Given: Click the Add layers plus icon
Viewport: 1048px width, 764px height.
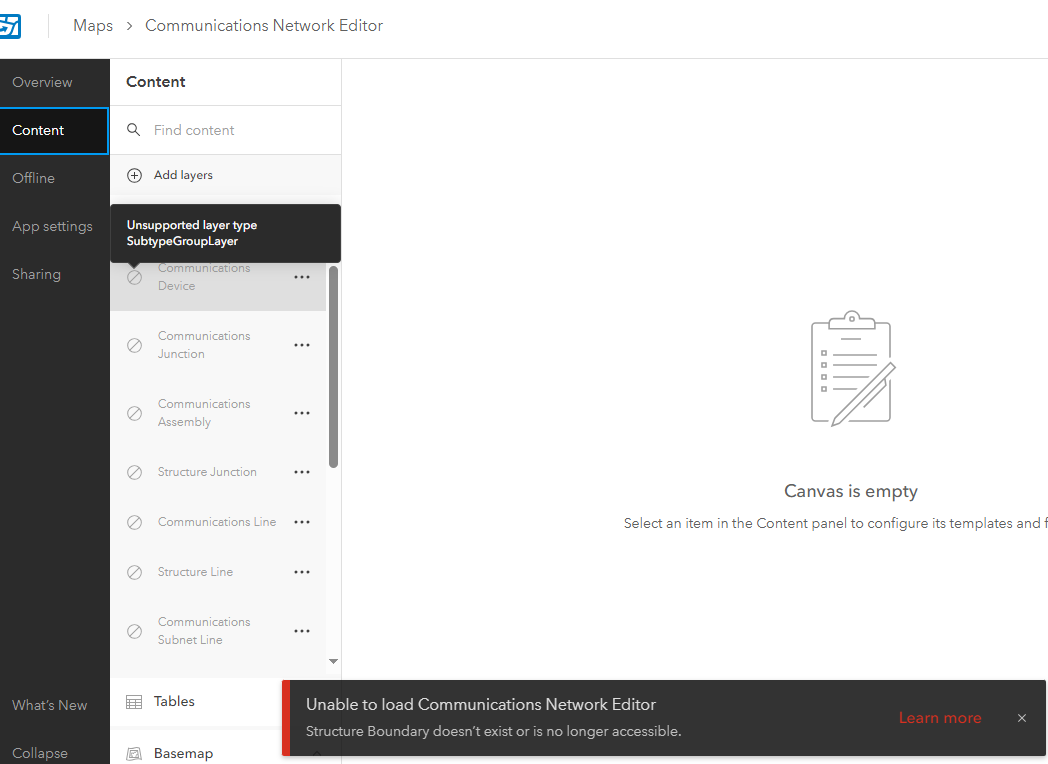Looking at the screenshot, I should click(134, 175).
